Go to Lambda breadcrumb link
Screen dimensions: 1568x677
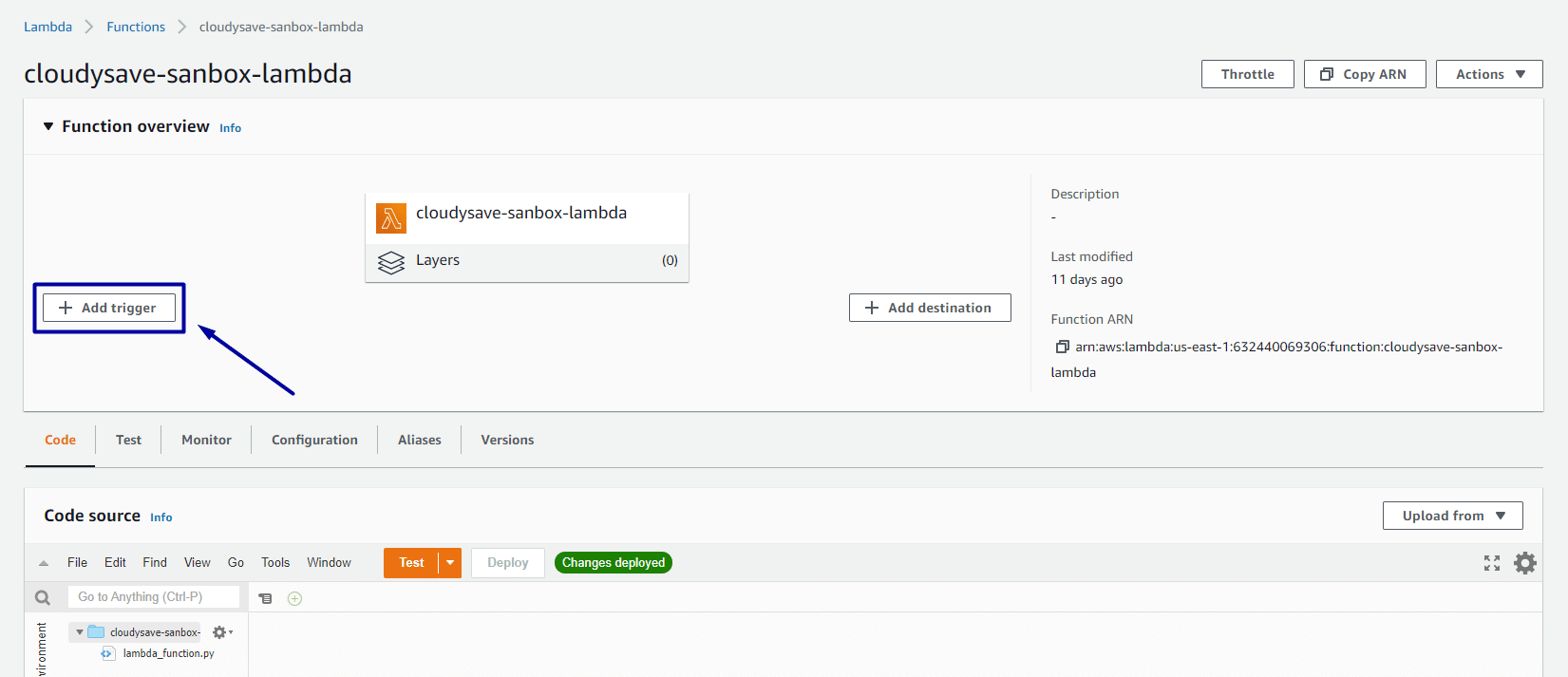pos(47,27)
